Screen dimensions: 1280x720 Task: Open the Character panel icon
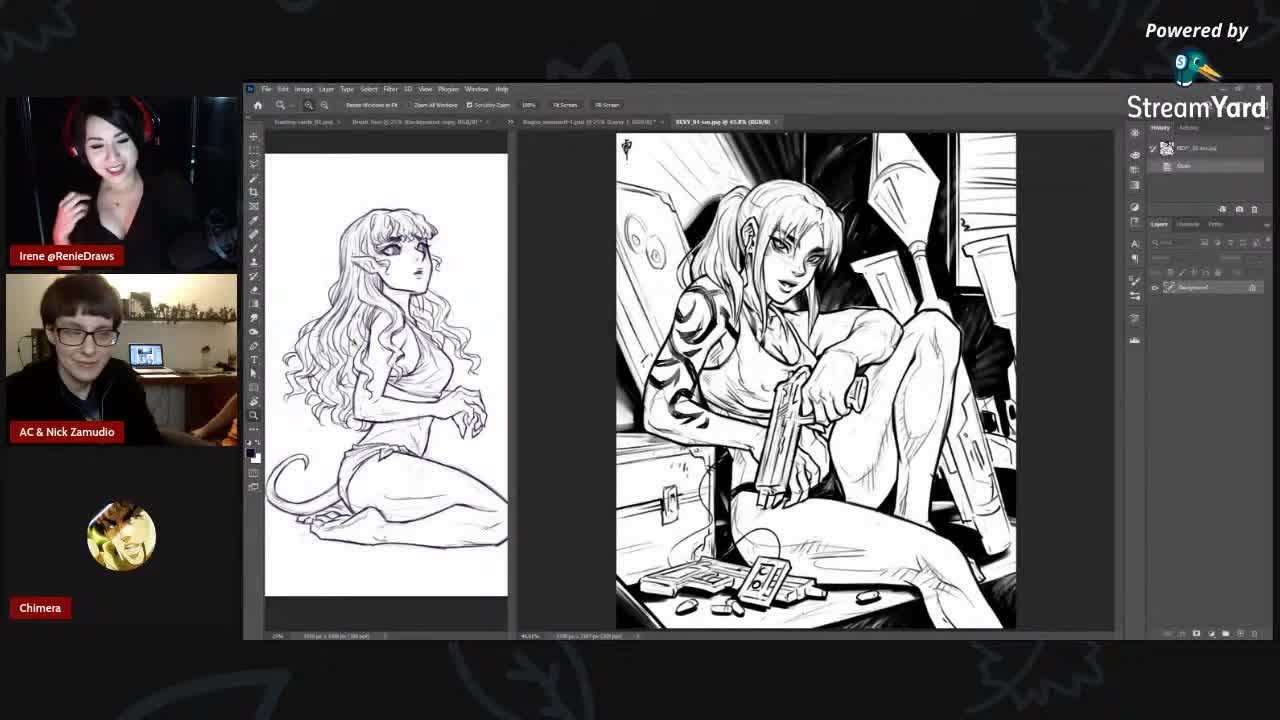coord(1134,244)
